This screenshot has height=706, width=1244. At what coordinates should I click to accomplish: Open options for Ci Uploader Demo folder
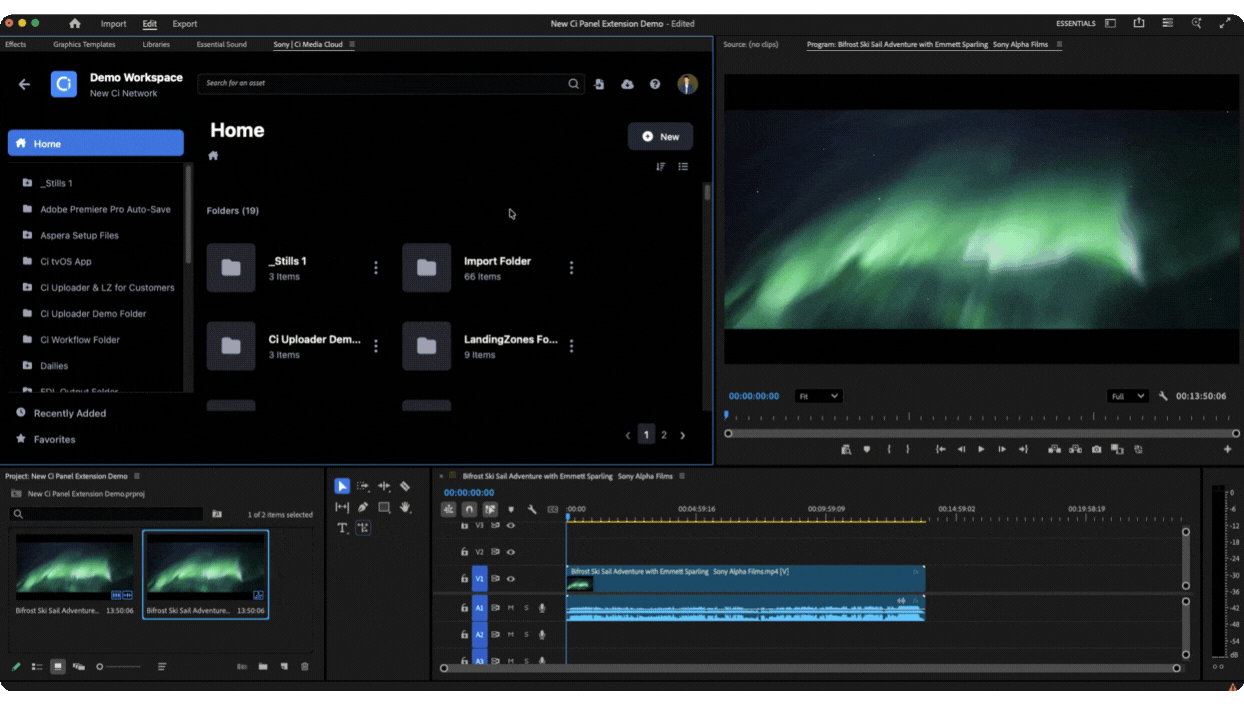point(376,346)
